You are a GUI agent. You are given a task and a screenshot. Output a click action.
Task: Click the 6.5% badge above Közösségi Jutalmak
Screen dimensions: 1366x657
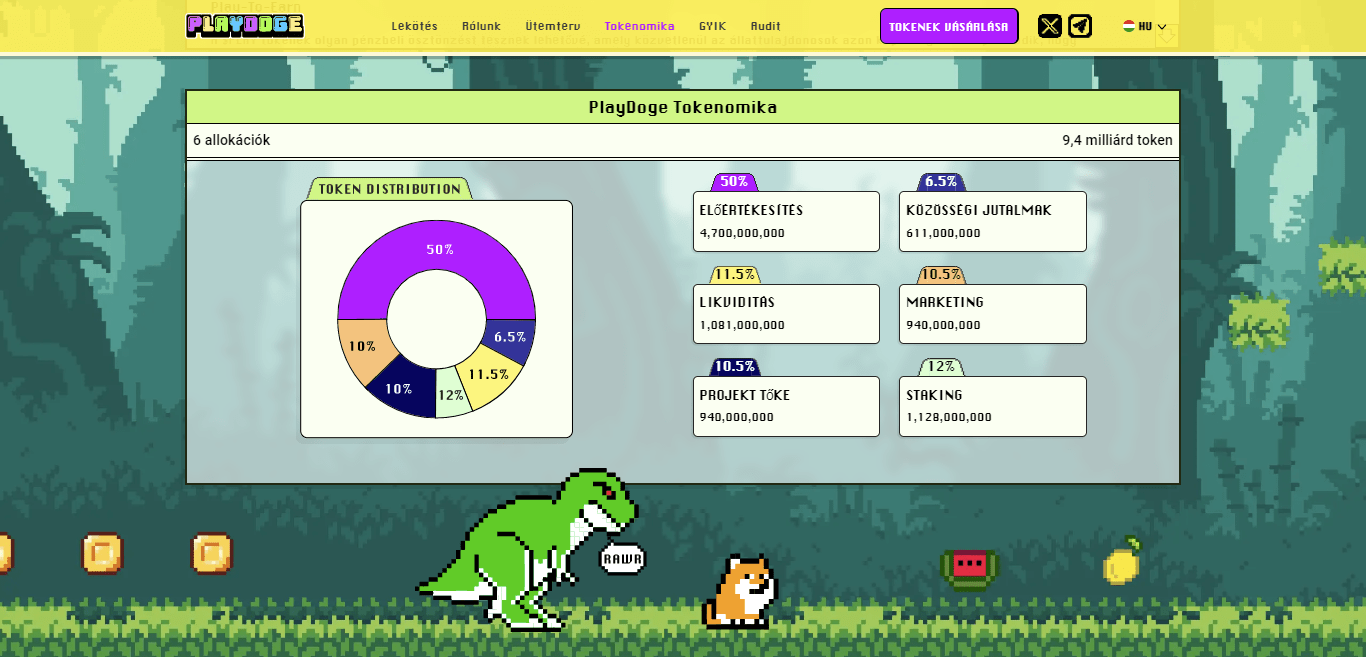[941, 182]
